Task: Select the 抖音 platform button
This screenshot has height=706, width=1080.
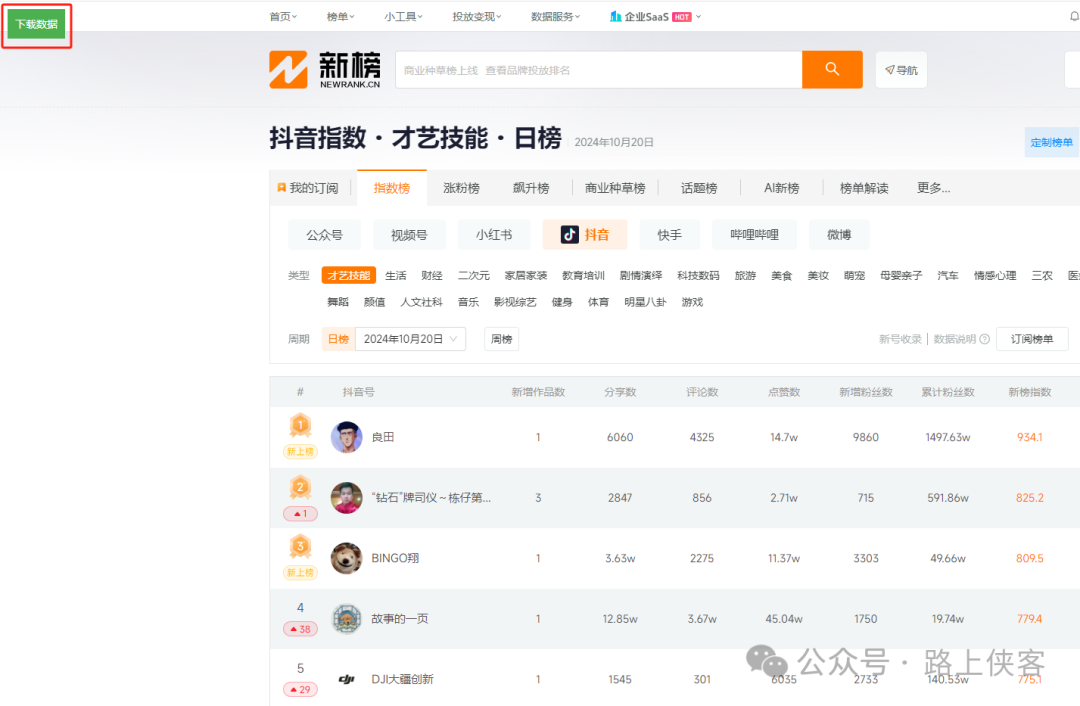Action: [585, 235]
